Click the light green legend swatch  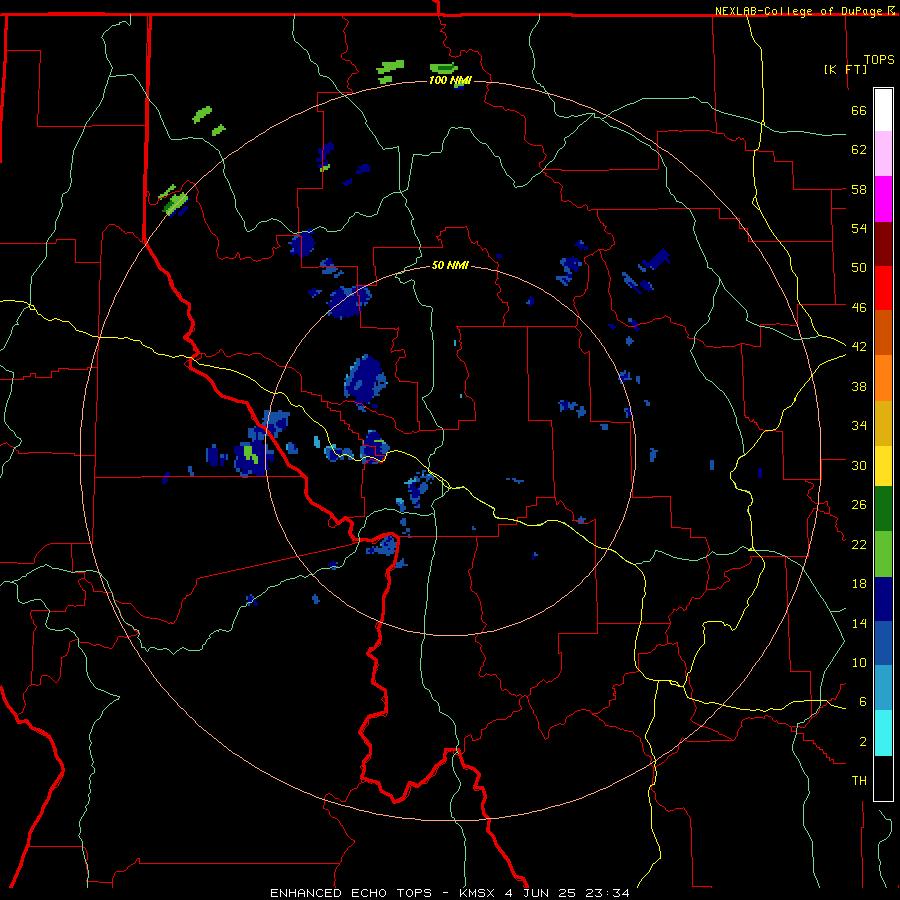click(883, 554)
